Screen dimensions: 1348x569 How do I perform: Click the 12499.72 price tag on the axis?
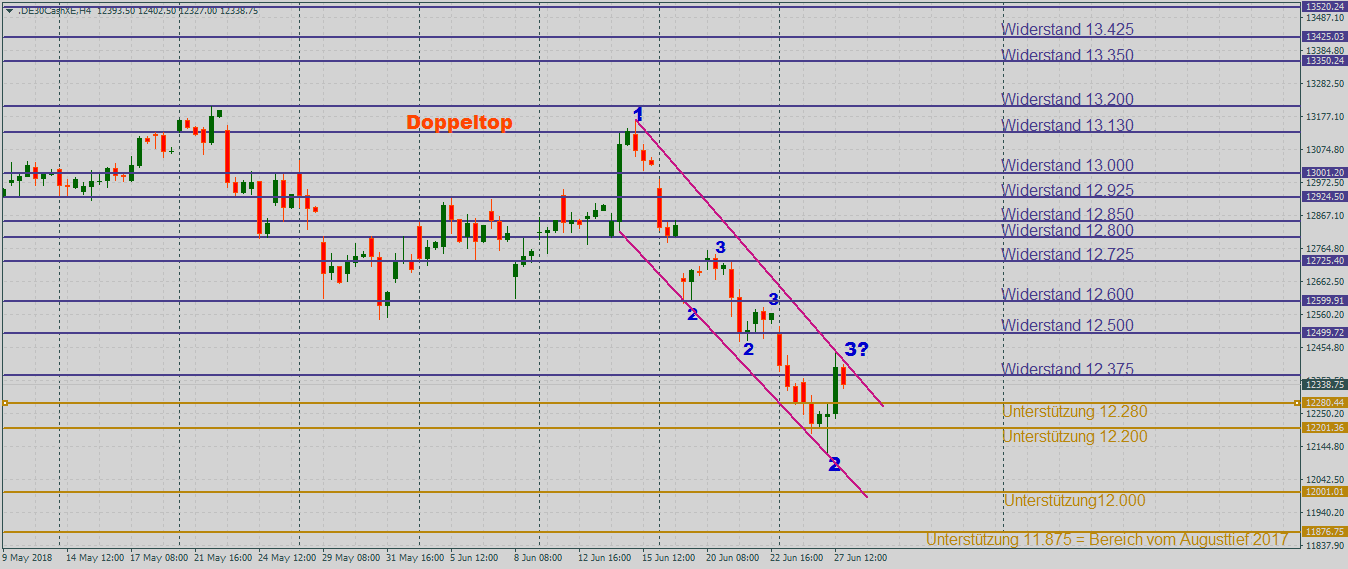click(x=1324, y=332)
